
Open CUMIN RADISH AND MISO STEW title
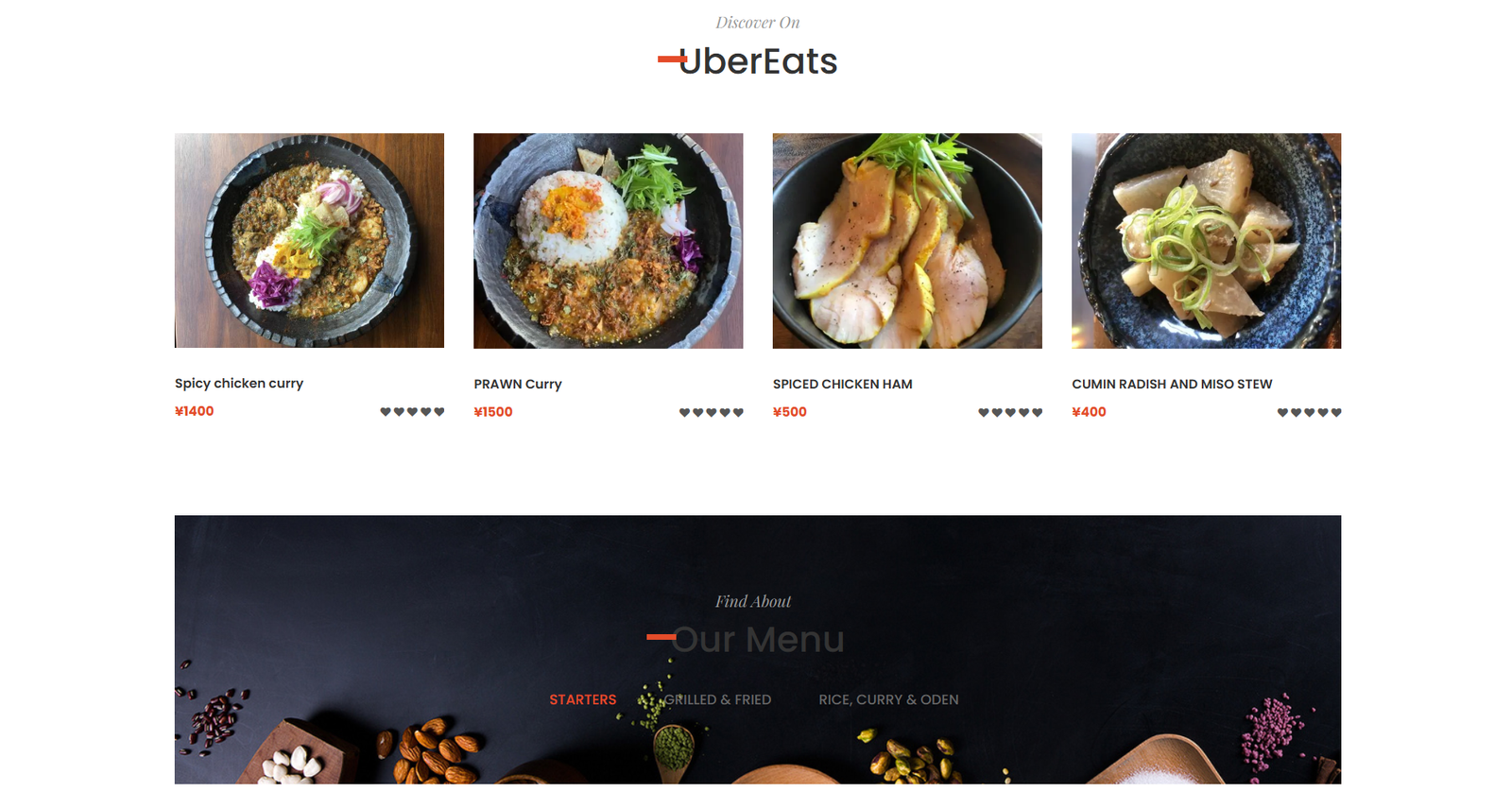tap(1172, 385)
